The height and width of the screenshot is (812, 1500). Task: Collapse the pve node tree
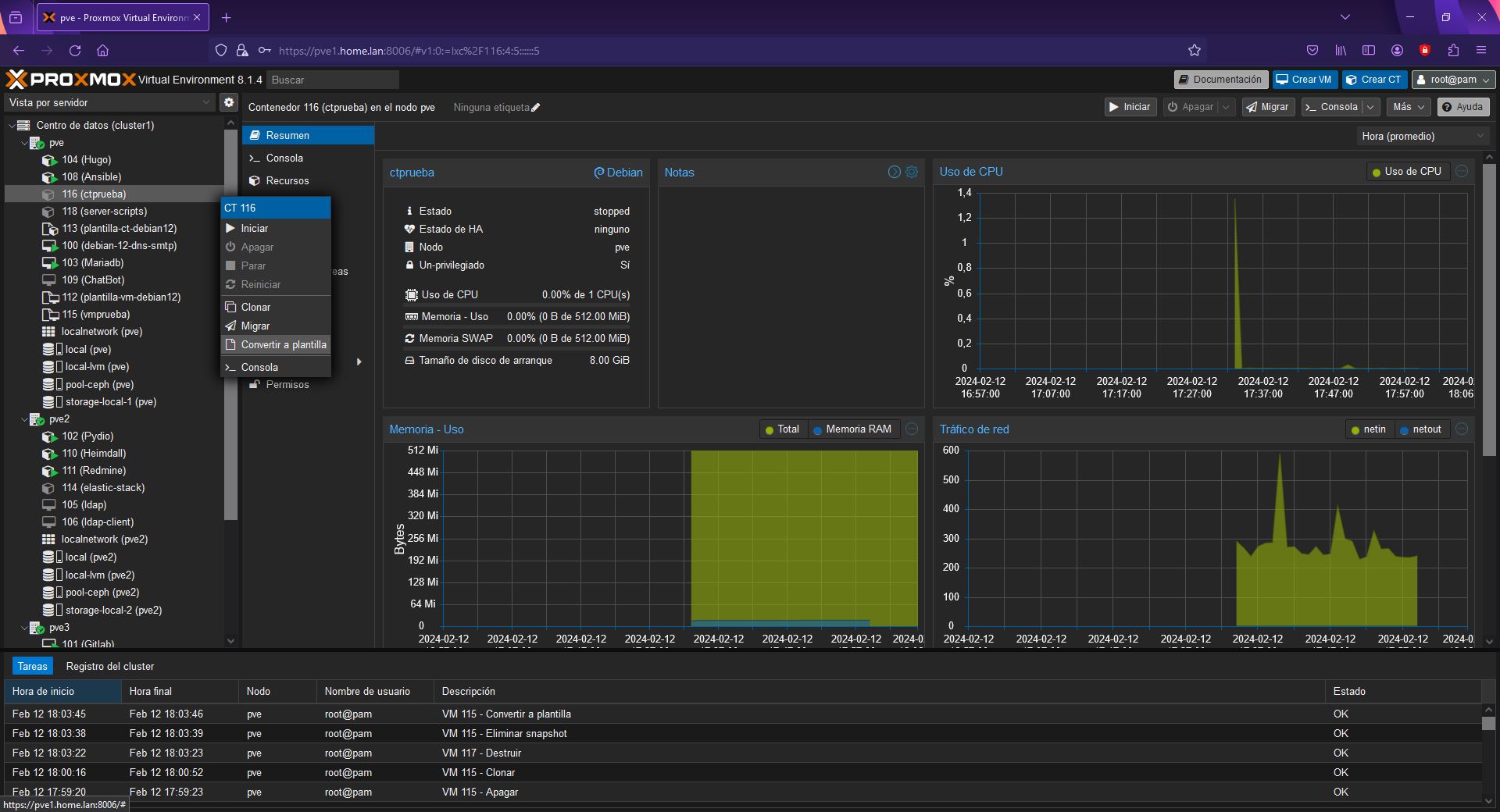tap(24, 143)
